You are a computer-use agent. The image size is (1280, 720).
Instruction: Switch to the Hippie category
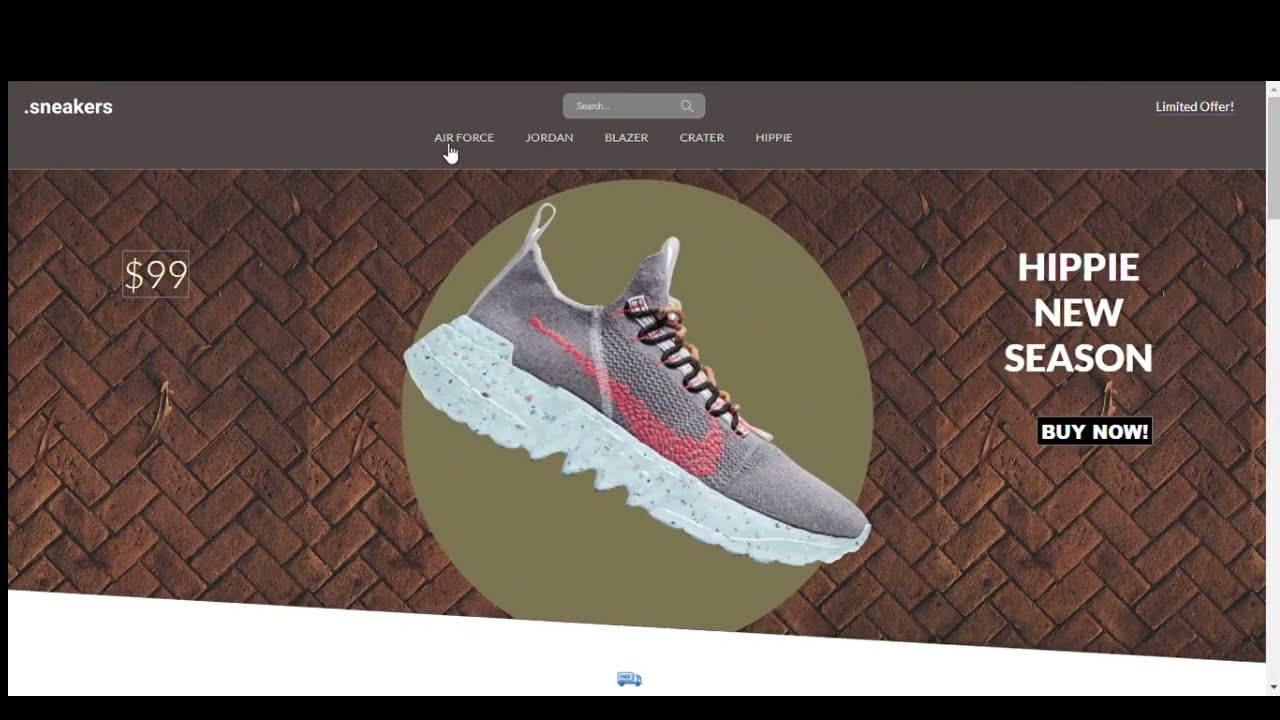pyautogui.click(x=774, y=138)
